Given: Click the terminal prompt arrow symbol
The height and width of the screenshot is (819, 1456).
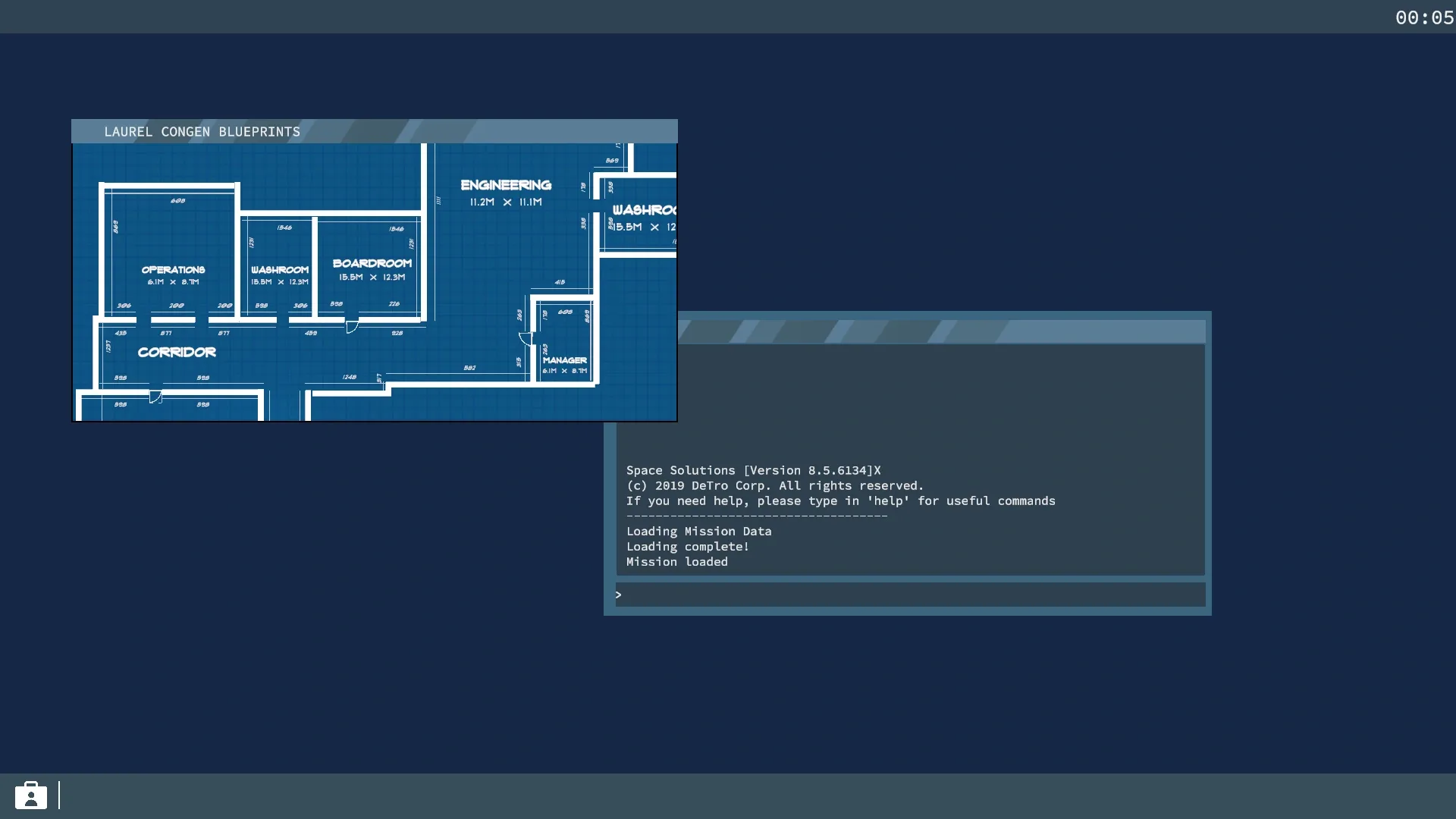Looking at the screenshot, I should [619, 595].
